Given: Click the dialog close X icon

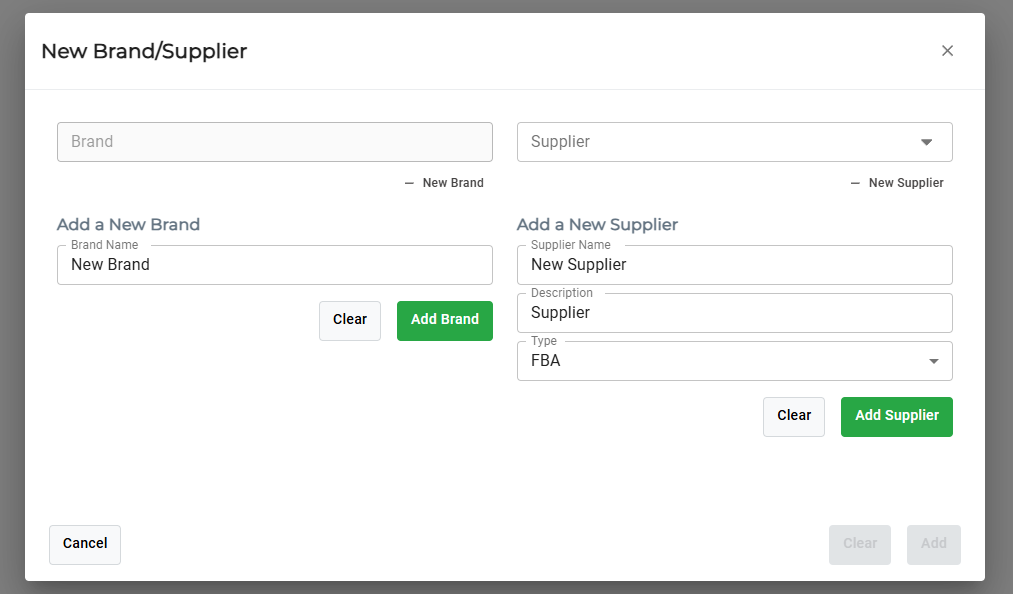Looking at the screenshot, I should click(x=947, y=50).
